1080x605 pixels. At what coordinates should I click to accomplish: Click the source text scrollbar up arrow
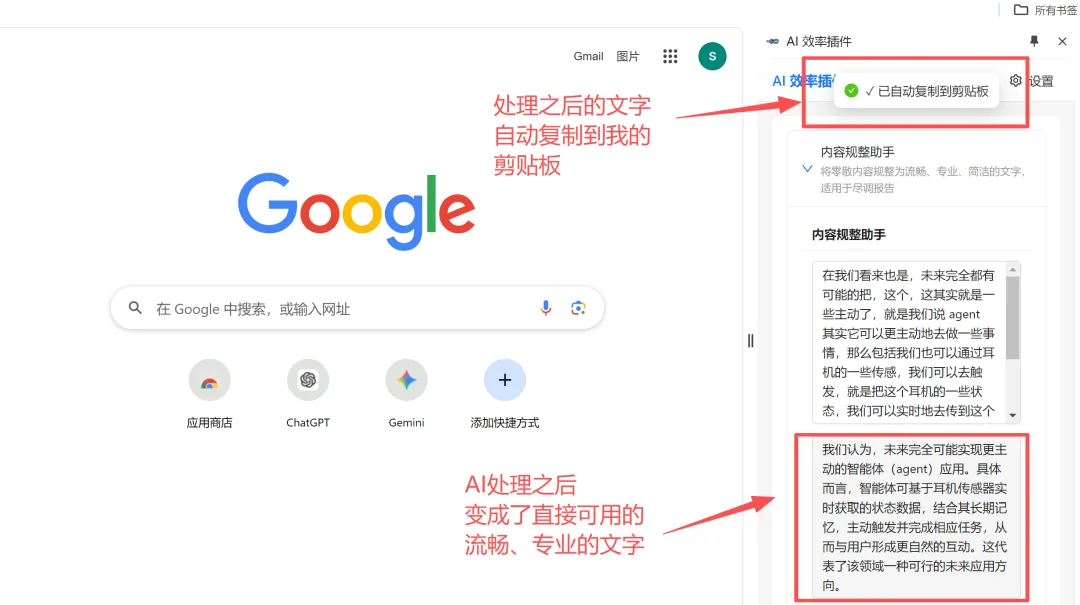point(1012,269)
